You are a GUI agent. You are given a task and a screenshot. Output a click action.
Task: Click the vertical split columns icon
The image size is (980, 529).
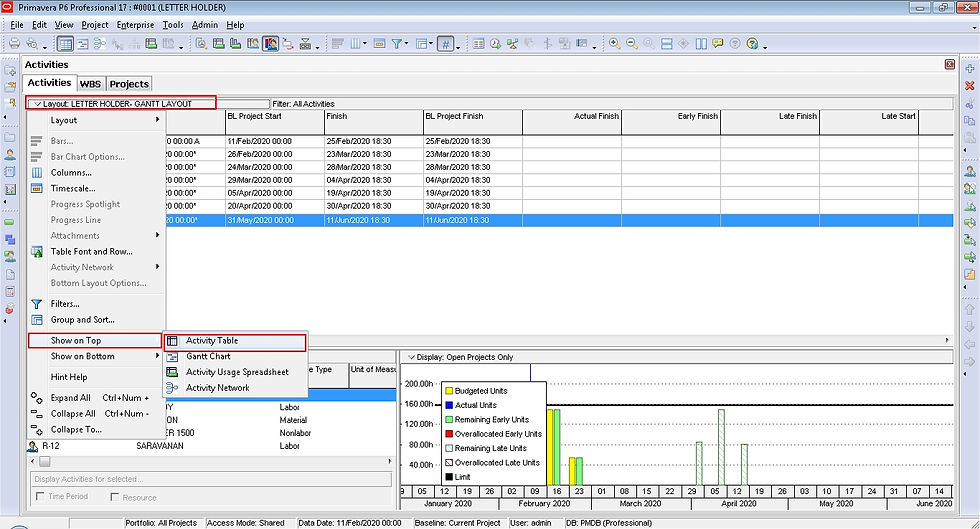701,44
